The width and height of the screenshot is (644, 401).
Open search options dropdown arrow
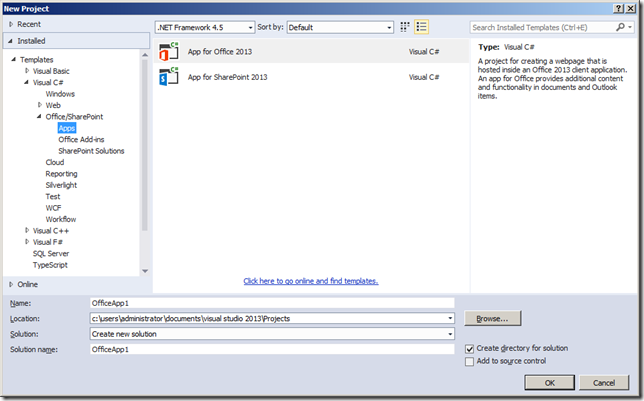click(630, 27)
